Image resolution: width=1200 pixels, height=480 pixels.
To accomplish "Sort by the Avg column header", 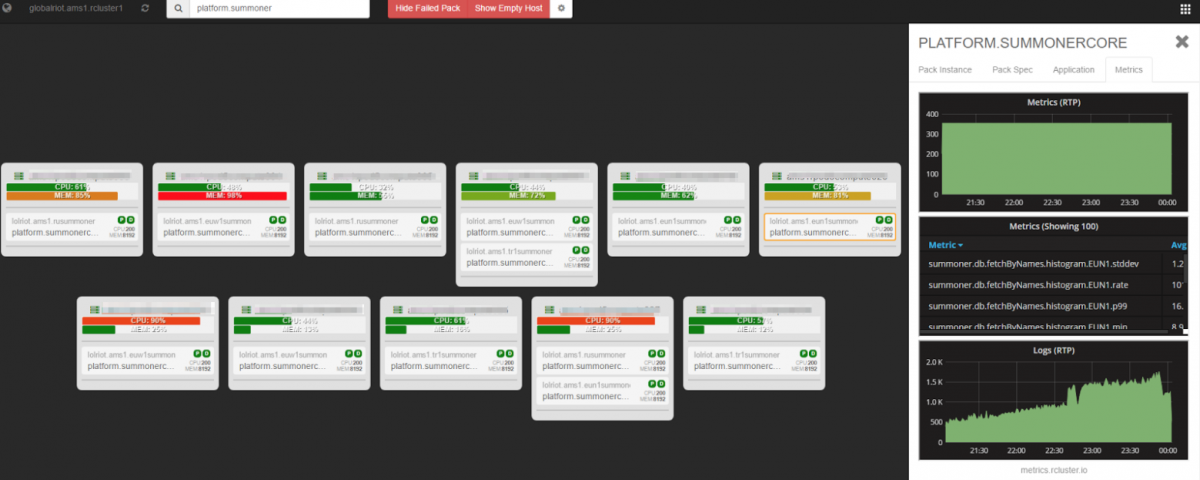I will point(1178,245).
